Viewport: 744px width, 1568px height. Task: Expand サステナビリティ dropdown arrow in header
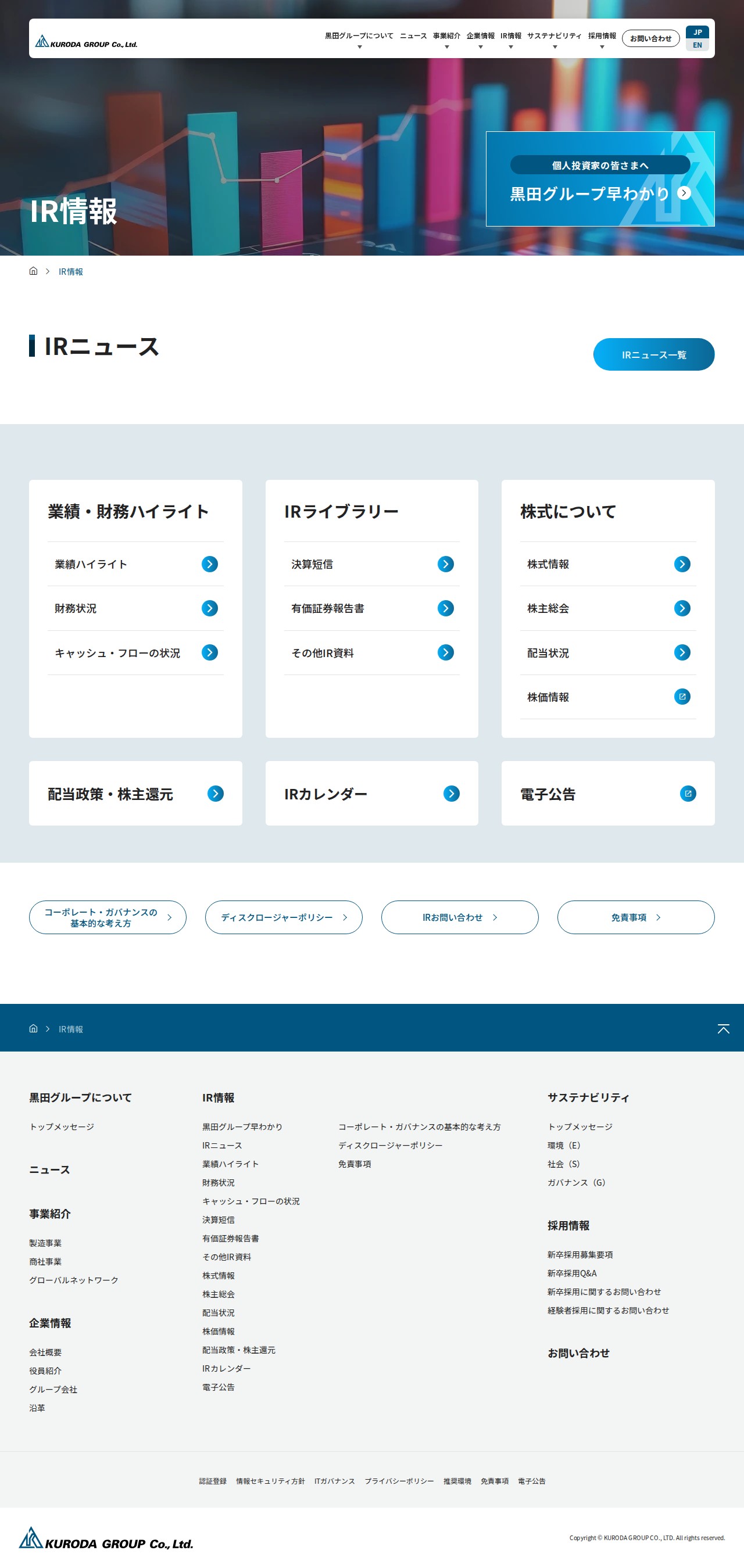[555, 47]
